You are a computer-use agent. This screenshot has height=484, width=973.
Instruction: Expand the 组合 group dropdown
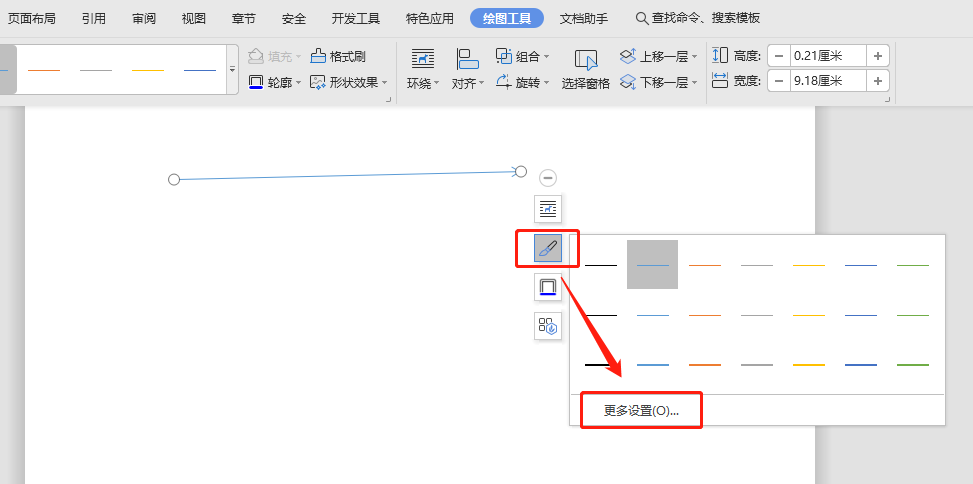click(547, 56)
